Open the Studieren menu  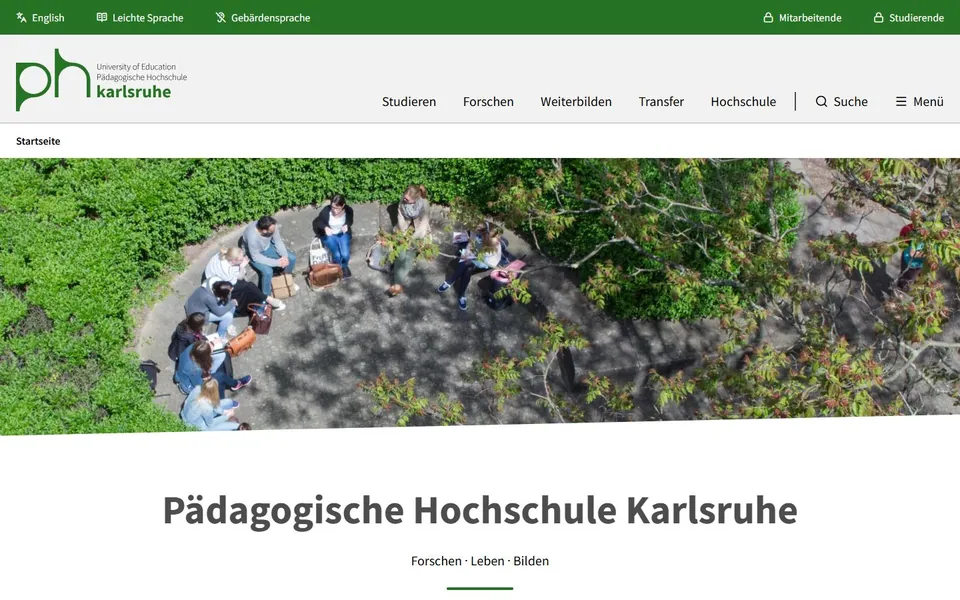[409, 102]
